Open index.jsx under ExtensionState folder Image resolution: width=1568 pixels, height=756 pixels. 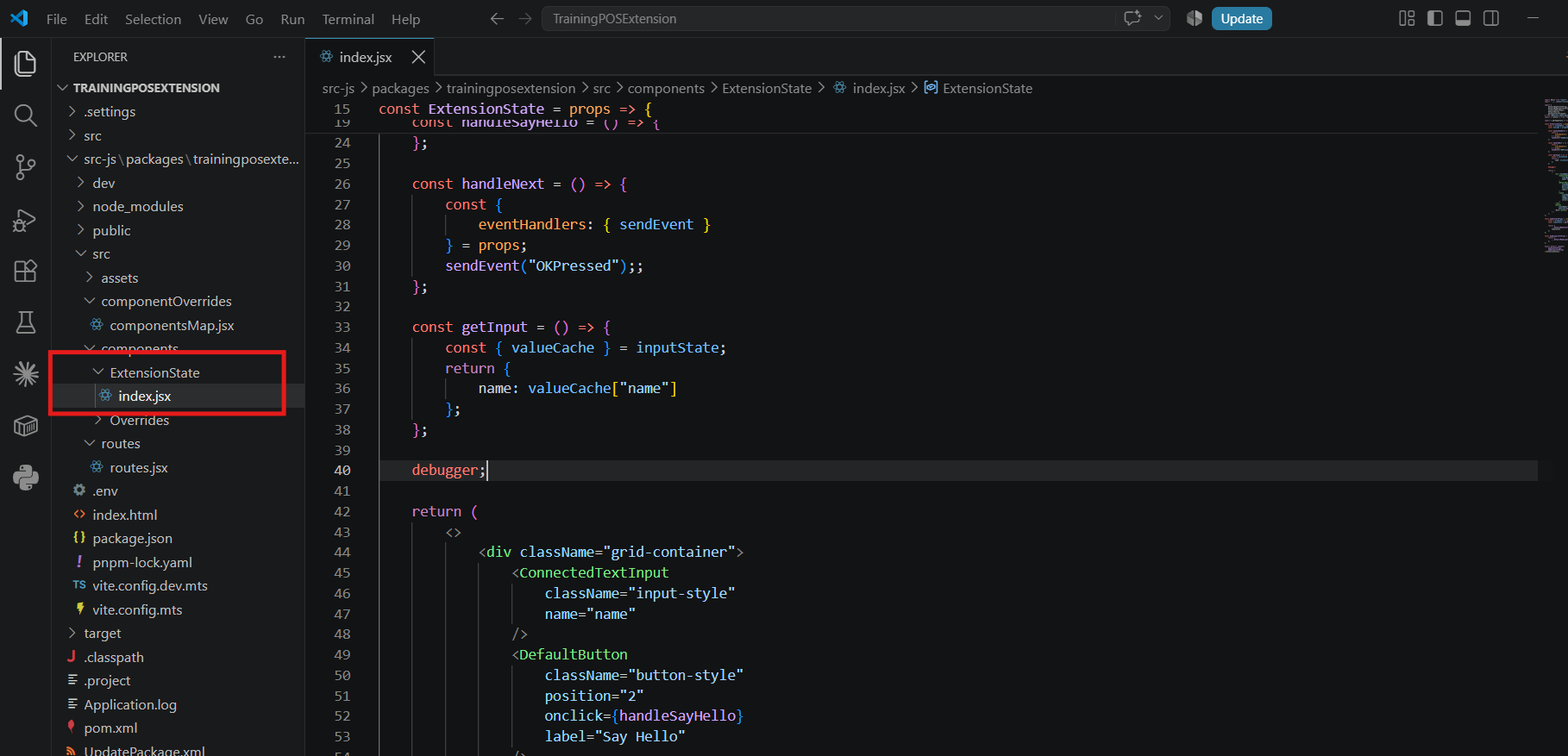coord(178,397)
